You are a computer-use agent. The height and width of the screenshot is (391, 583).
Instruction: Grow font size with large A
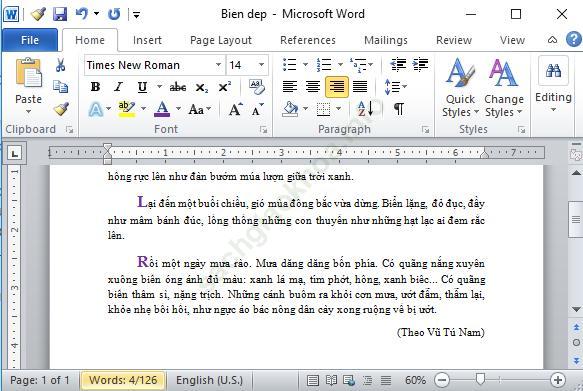pos(235,109)
